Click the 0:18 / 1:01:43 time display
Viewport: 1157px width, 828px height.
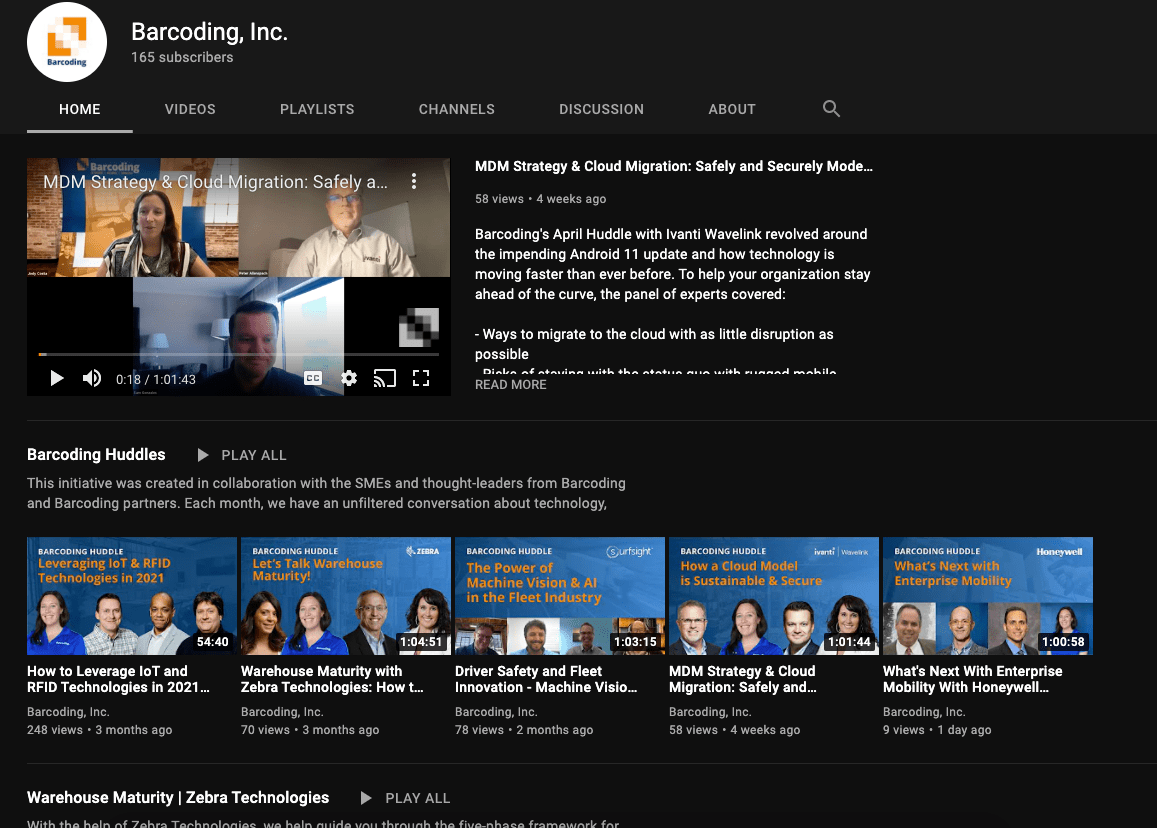pos(156,379)
